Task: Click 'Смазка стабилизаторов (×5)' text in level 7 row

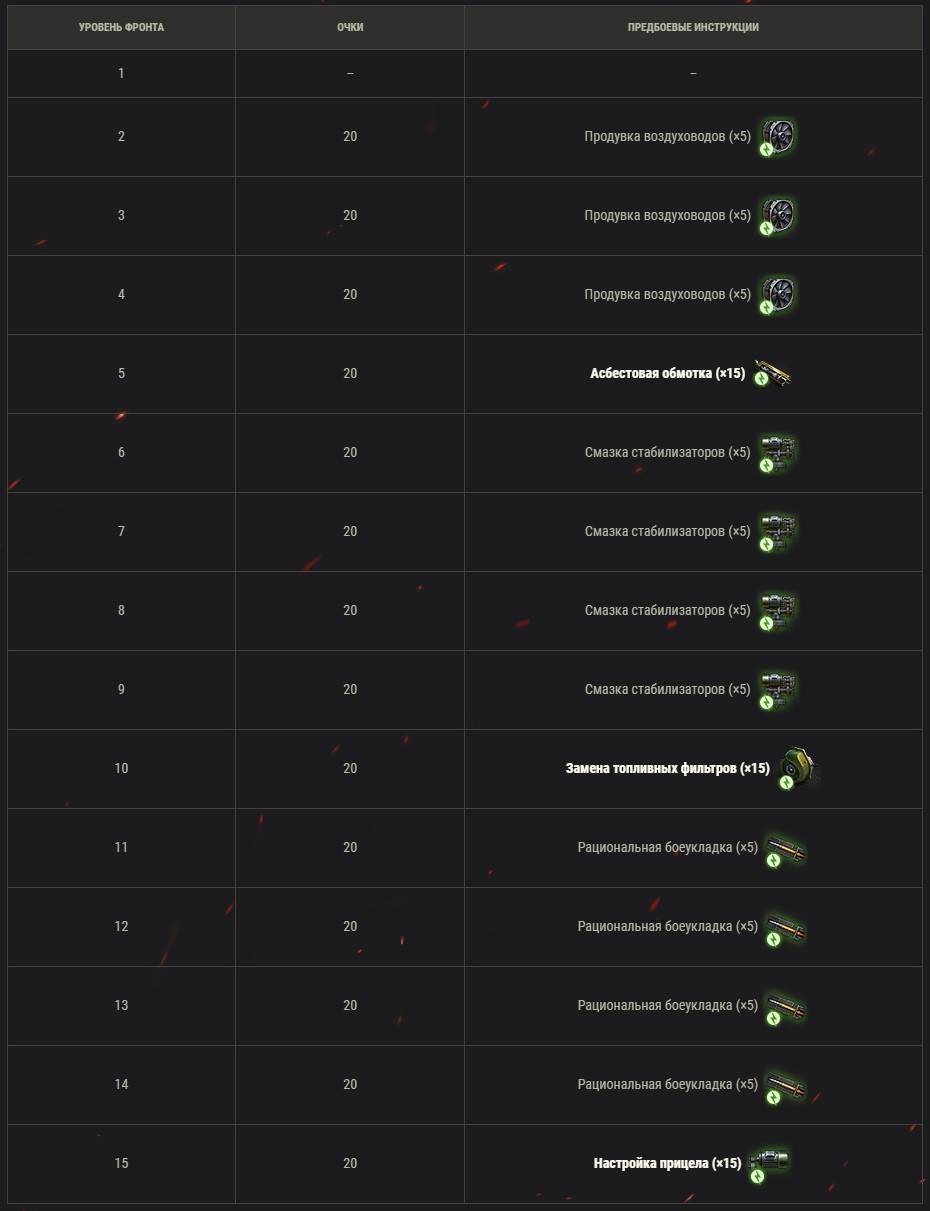Action: [667, 531]
